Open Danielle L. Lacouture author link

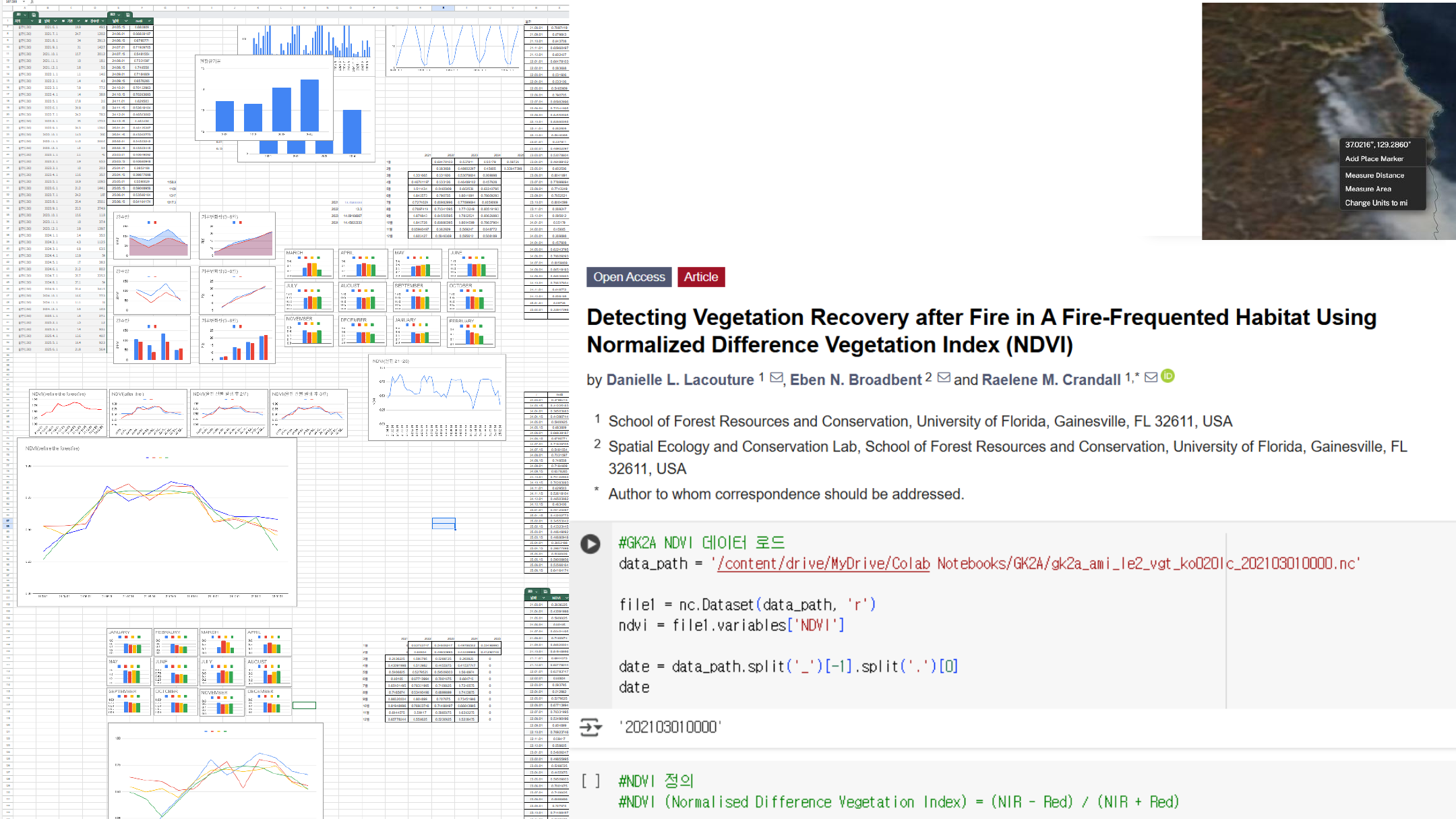click(x=679, y=380)
